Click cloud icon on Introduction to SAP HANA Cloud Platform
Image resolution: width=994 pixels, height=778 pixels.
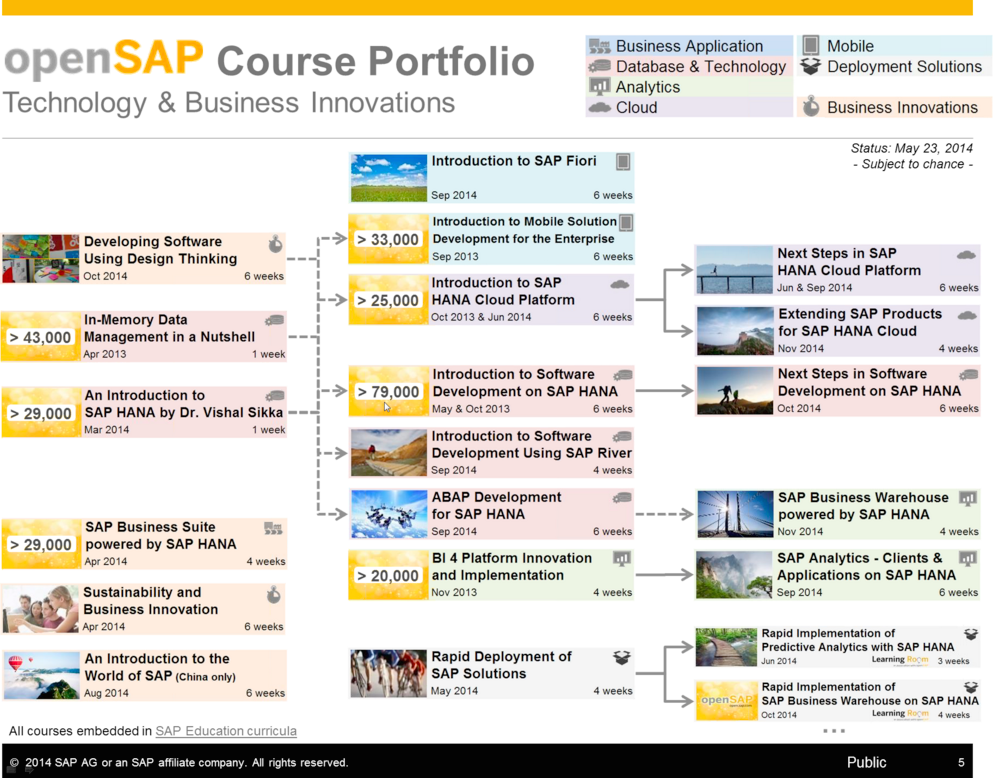coord(619,284)
